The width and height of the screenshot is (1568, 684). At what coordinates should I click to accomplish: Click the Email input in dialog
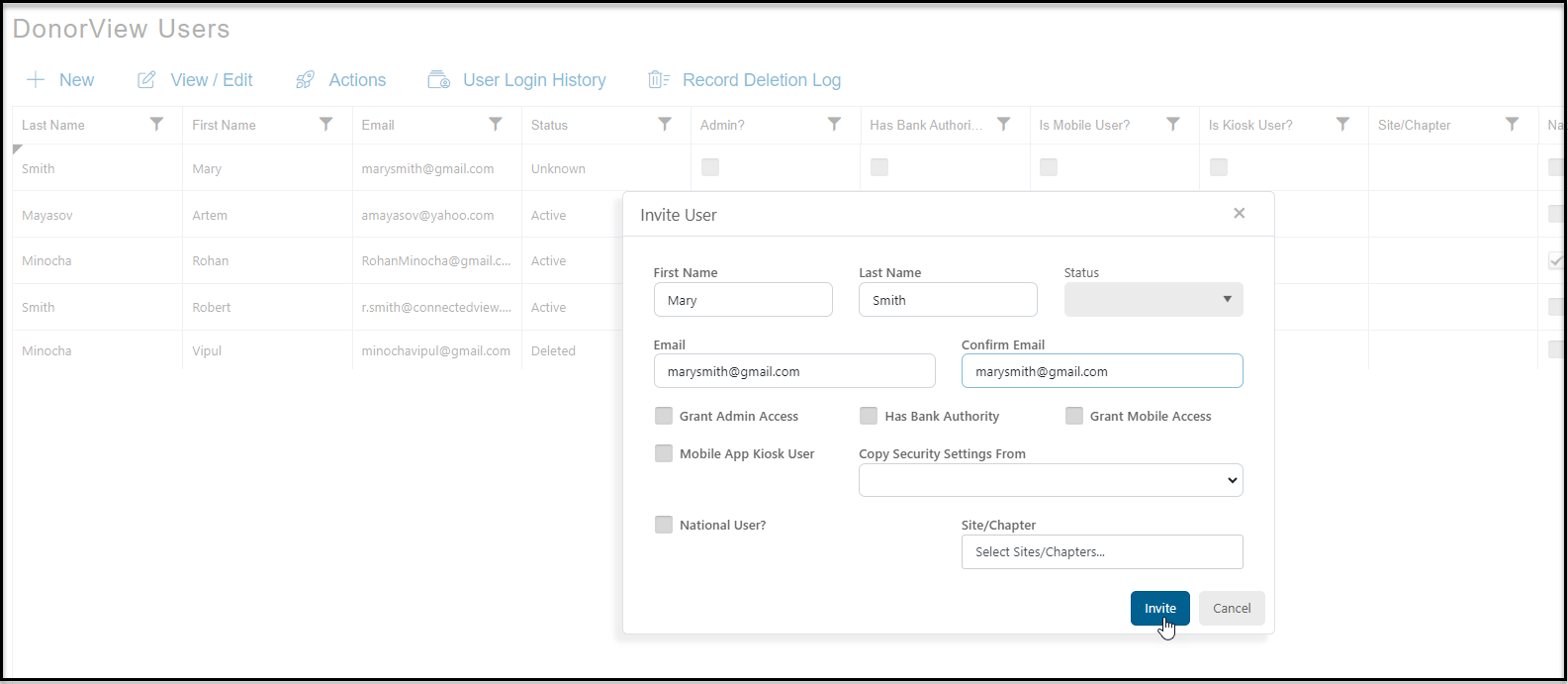coord(794,371)
